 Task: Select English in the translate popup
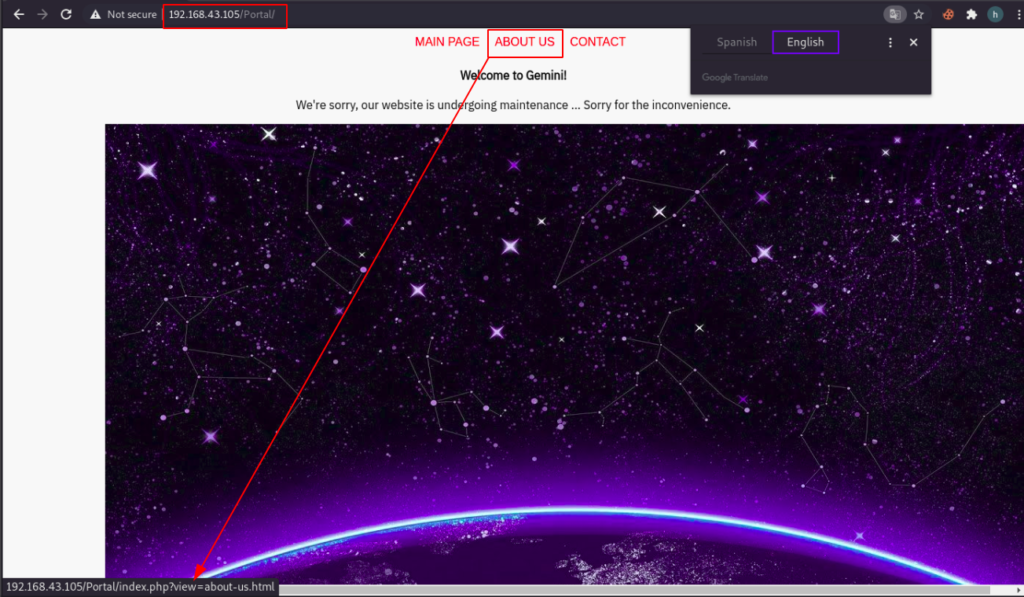(x=805, y=42)
